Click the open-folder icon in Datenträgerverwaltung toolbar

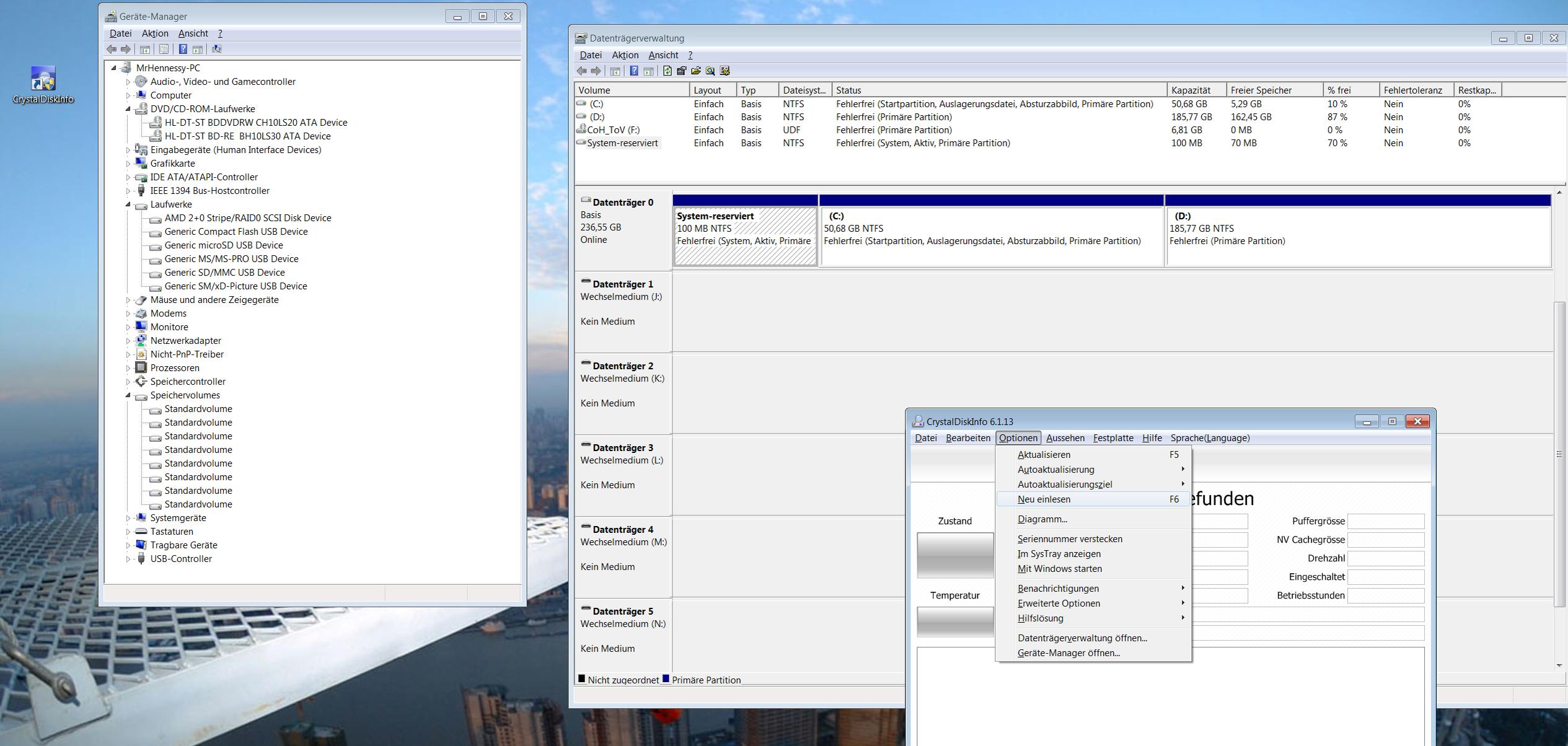click(695, 71)
